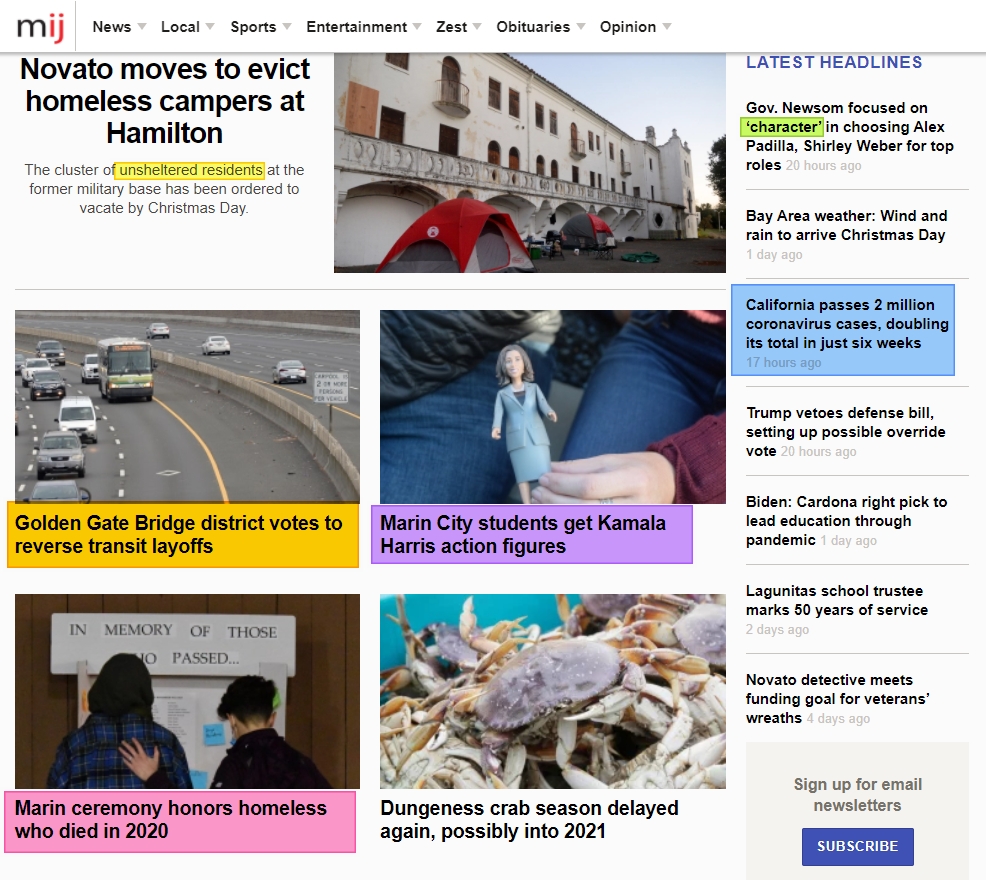Click '4 days ago' timestamp after wreaths headline
The height and width of the screenshot is (880, 986).
coord(838,718)
